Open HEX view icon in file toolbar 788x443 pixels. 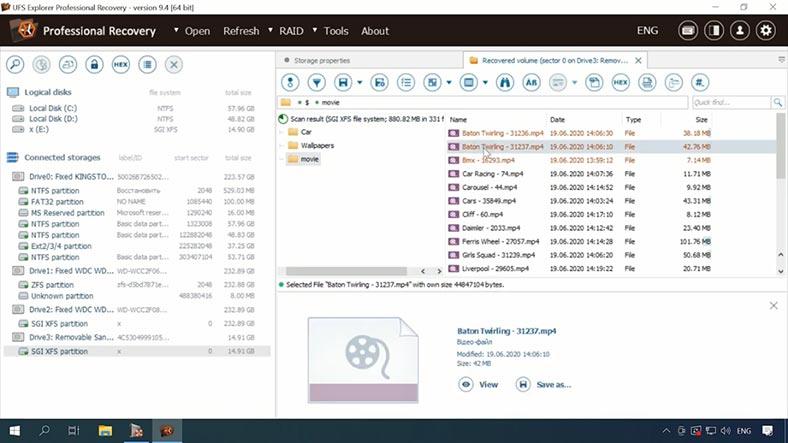pyautogui.click(x=621, y=82)
